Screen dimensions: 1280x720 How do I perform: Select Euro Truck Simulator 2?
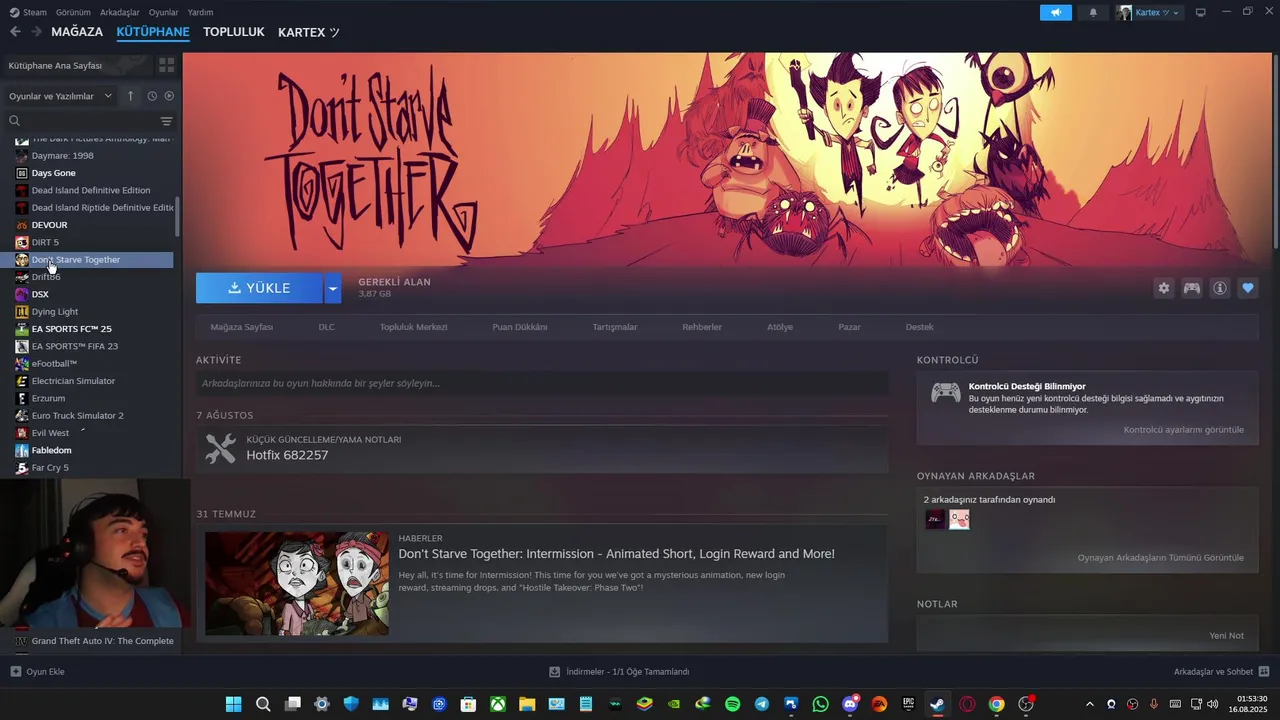[77, 416]
